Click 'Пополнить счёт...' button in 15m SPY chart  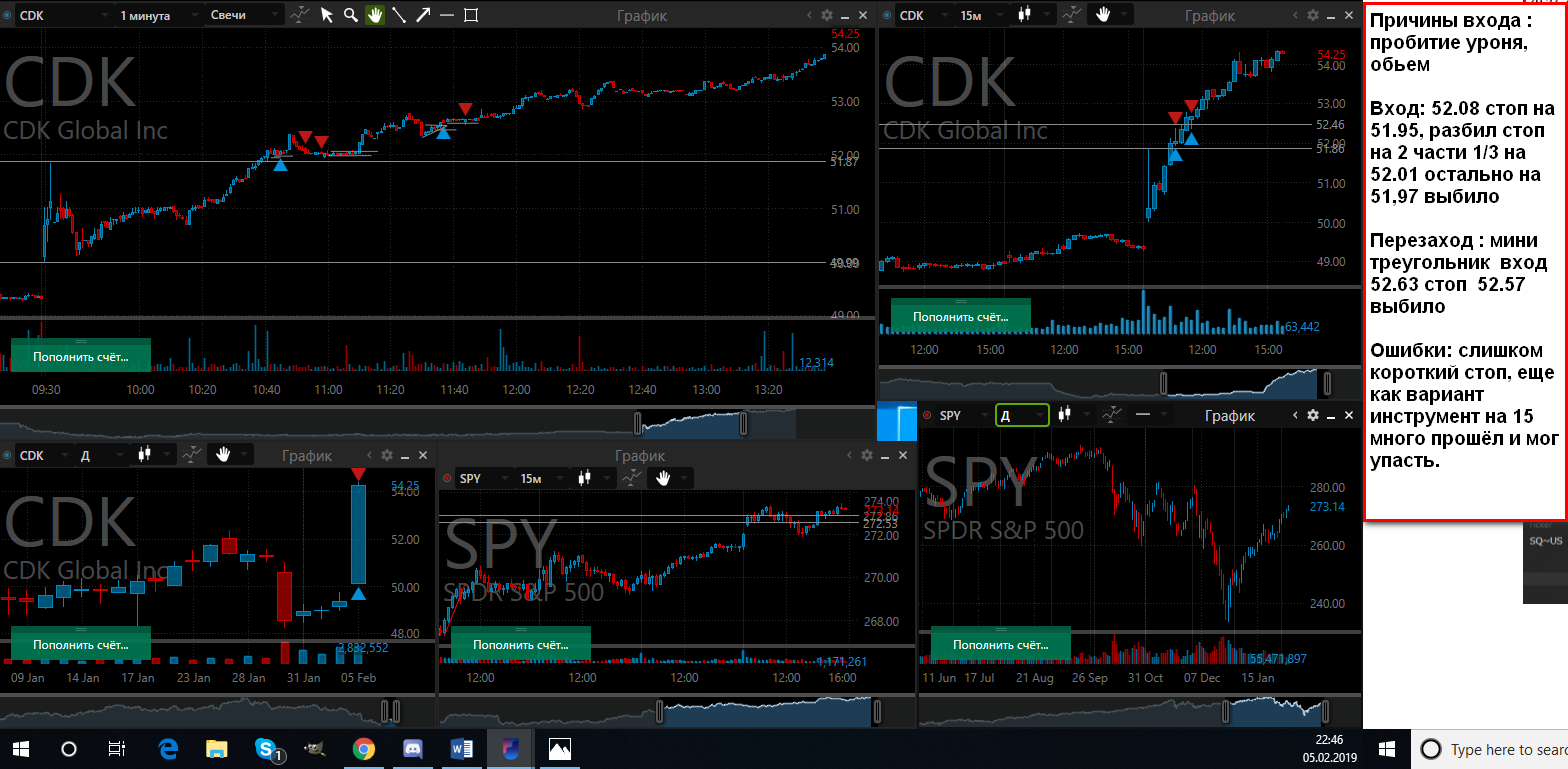click(521, 644)
